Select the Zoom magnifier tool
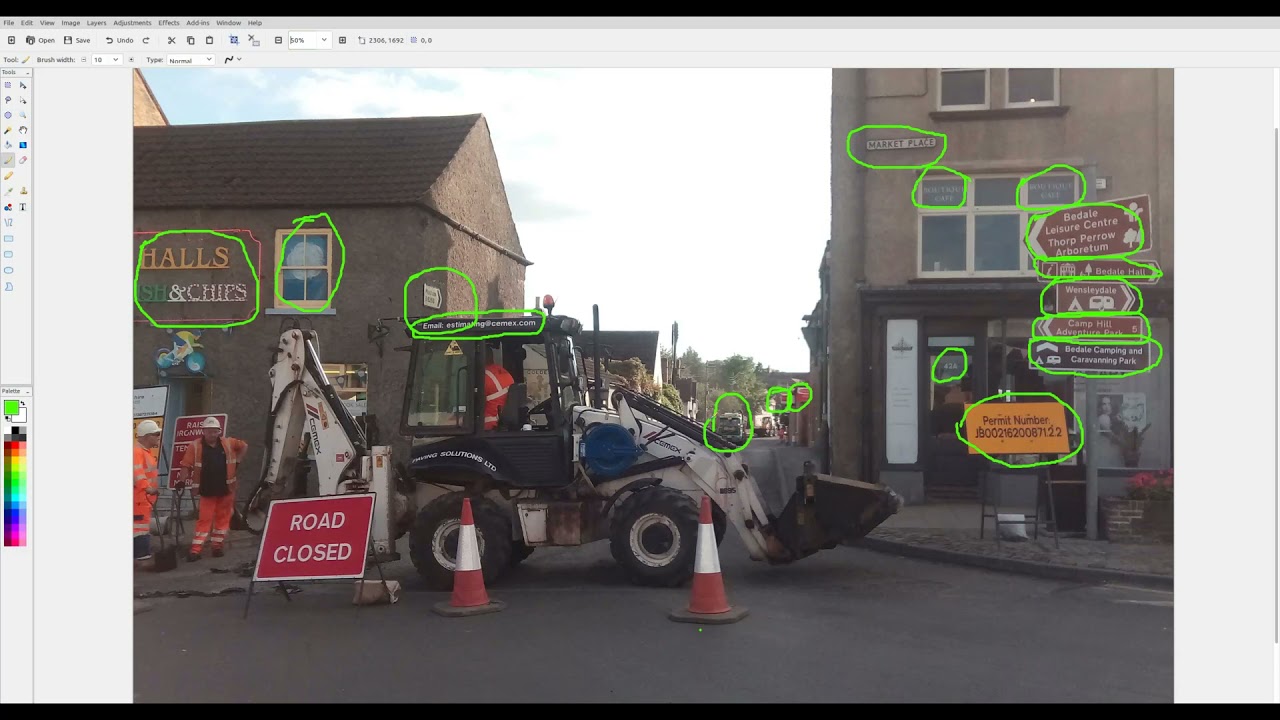This screenshot has height=720, width=1280. 23,115
